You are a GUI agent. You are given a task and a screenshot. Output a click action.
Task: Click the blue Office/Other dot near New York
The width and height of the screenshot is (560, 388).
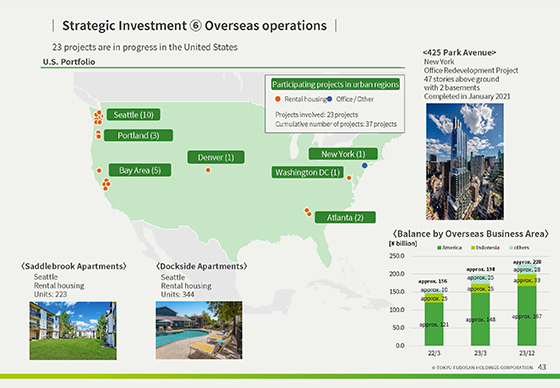[364, 165]
